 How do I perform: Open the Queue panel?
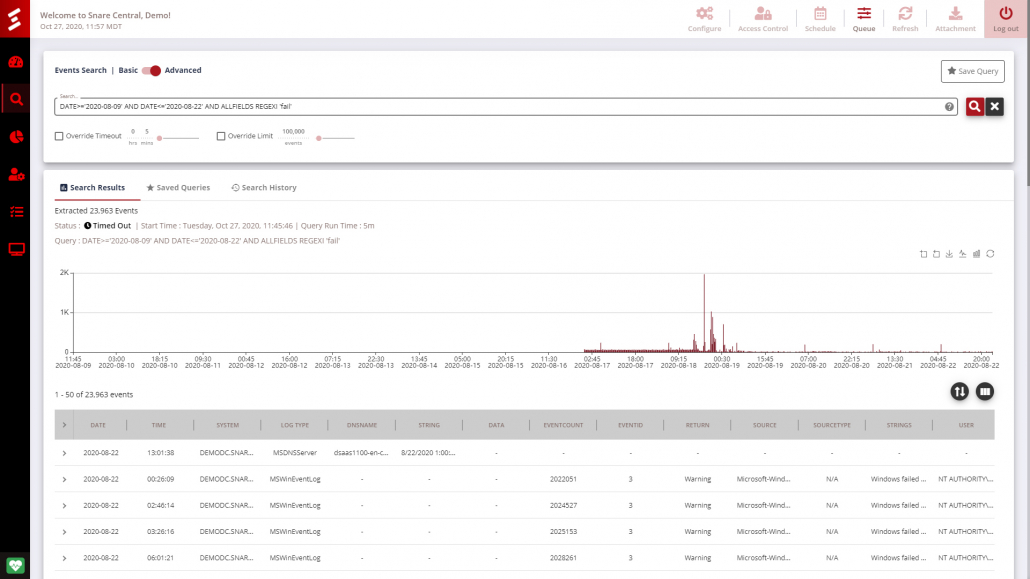(x=864, y=19)
